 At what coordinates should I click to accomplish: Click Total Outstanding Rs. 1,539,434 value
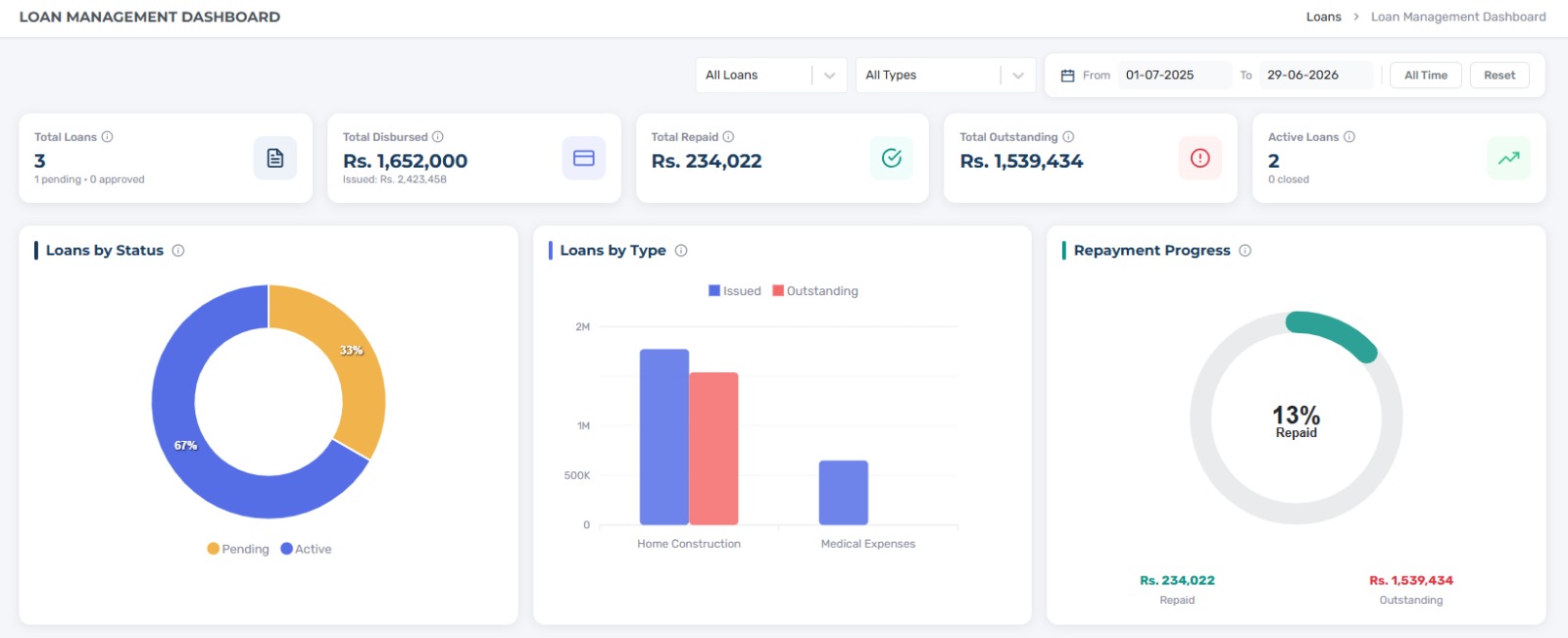click(1021, 161)
